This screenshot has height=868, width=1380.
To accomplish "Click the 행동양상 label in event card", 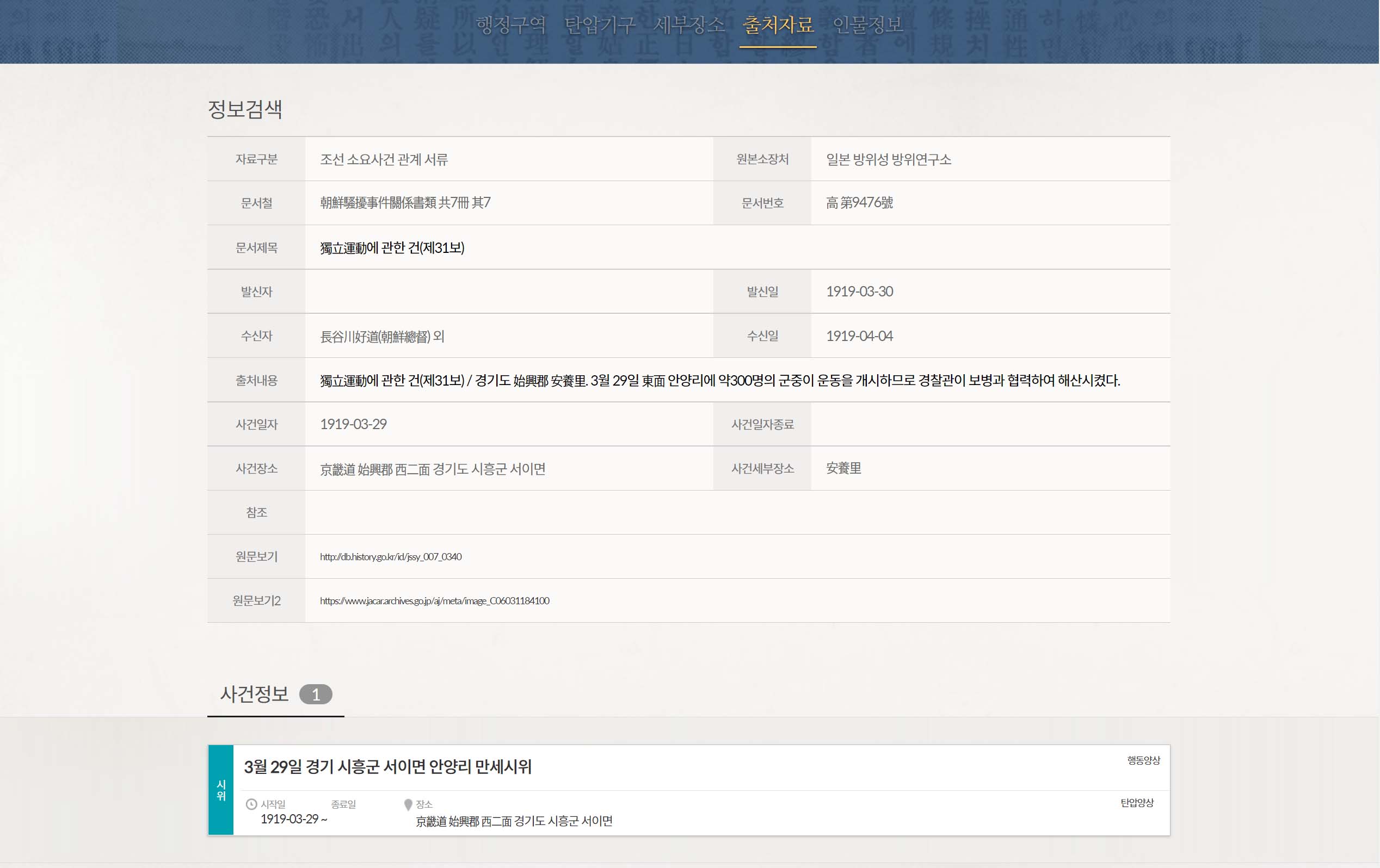I will tap(1143, 760).
